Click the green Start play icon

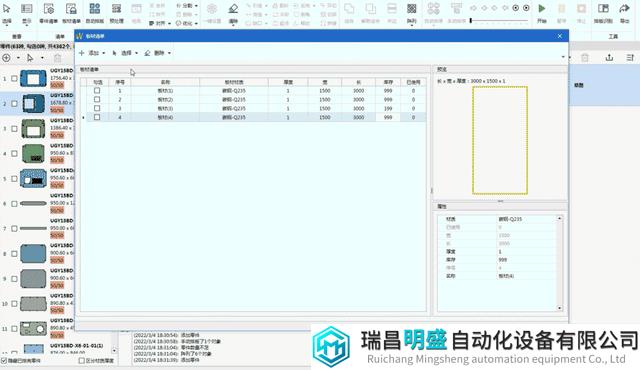(542, 8)
